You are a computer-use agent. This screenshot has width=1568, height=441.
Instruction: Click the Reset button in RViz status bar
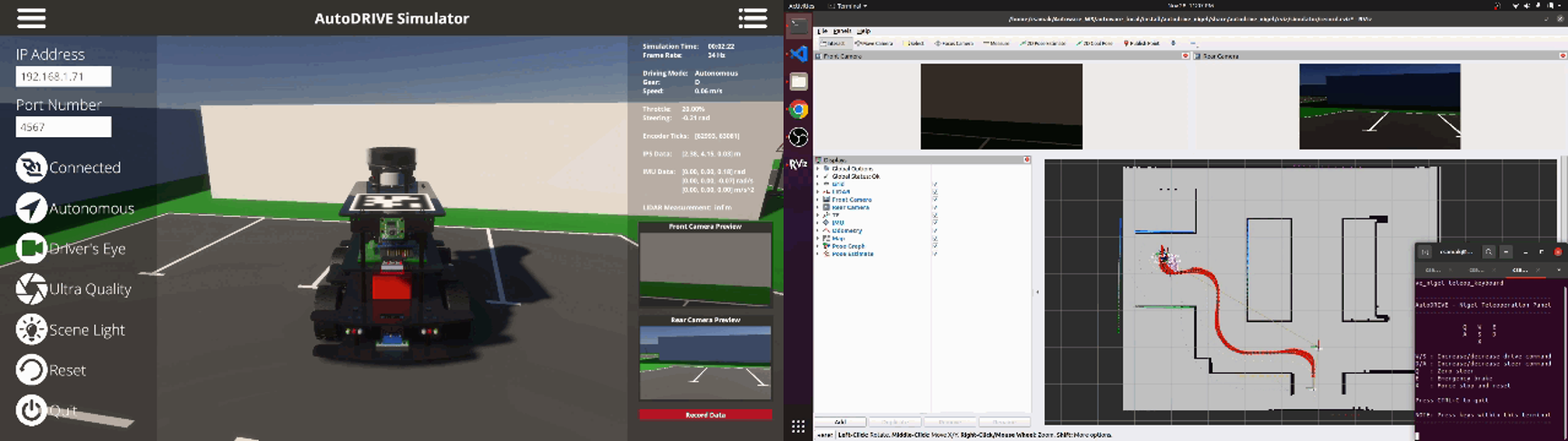[x=823, y=435]
